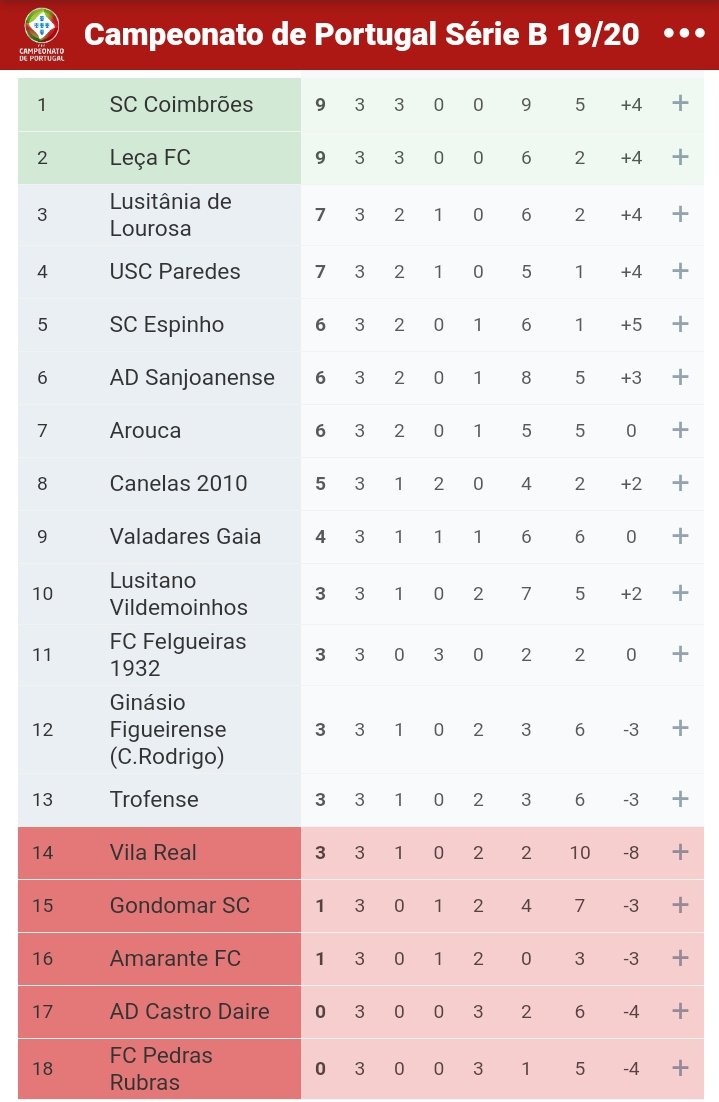Image resolution: width=719 pixels, height=1102 pixels.
Task: Select the Lusitano Vildemoinhos team name
Action: (179, 594)
